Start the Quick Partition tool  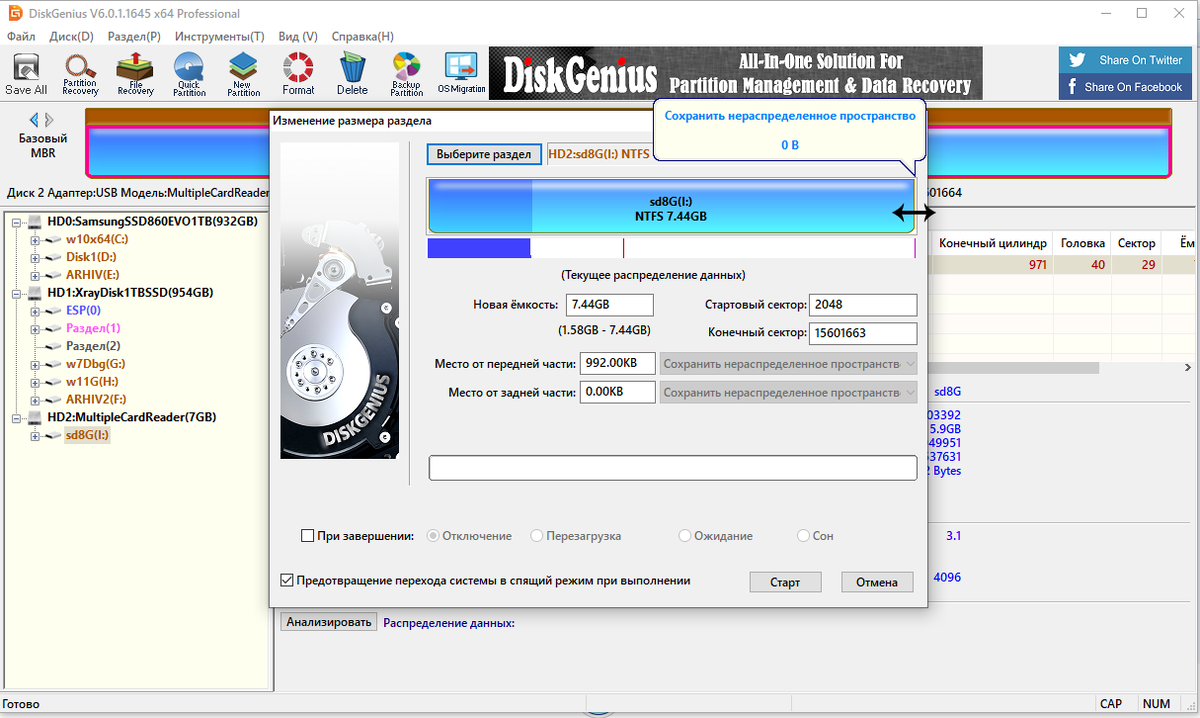tap(189, 74)
